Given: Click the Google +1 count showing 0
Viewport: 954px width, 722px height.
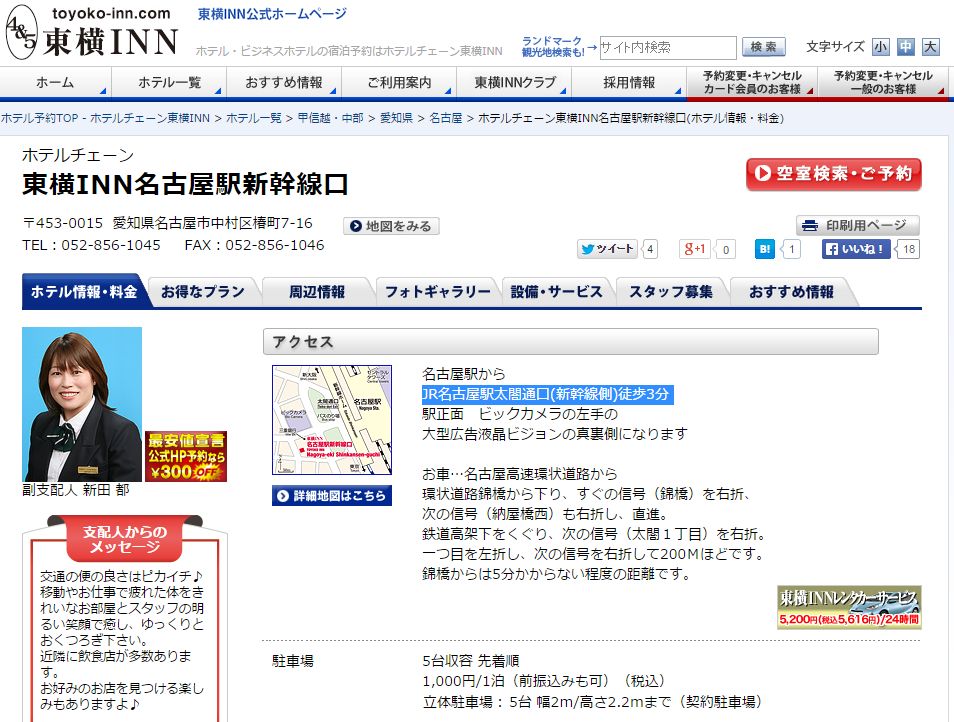Looking at the screenshot, I should [x=725, y=249].
